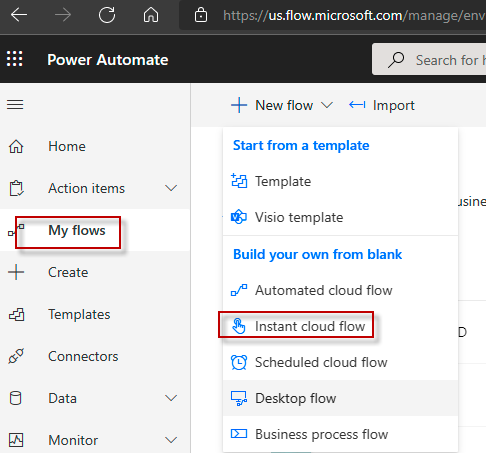This screenshot has width=486, height=453.
Task: Click the Scheduled cloud flow clock icon
Action: (x=239, y=362)
